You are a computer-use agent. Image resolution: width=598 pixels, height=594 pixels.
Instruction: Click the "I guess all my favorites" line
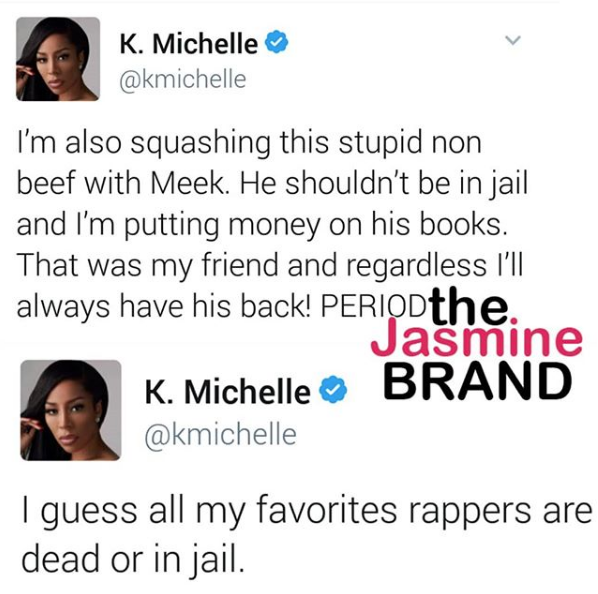[307, 510]
